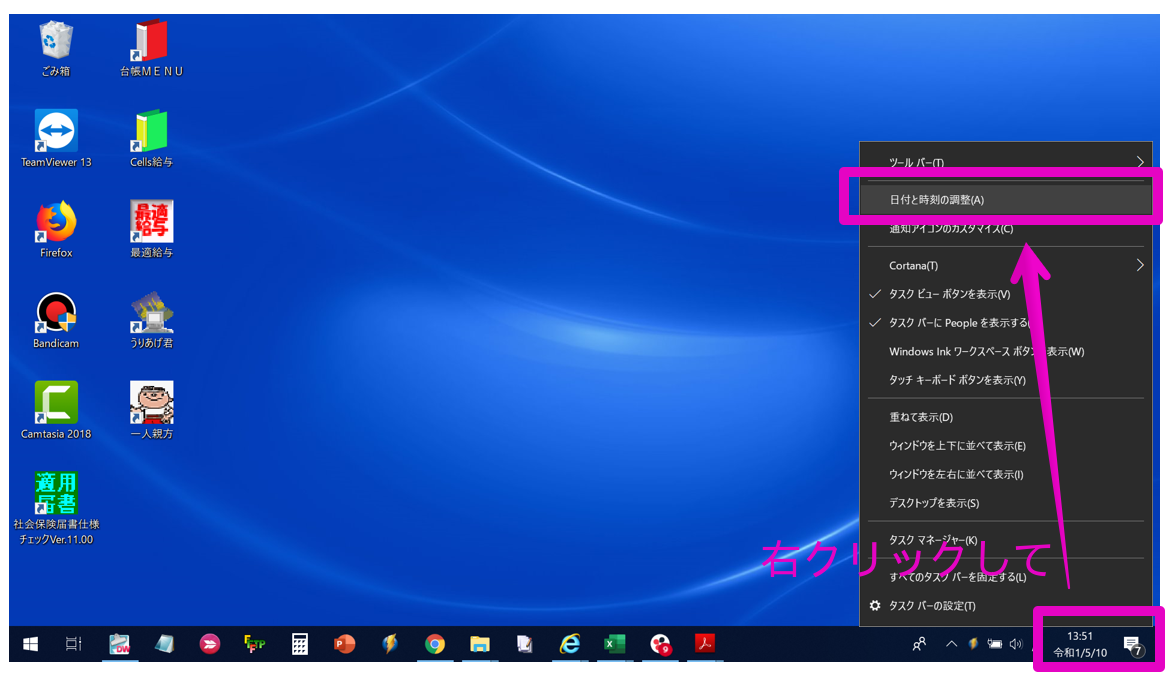
Task: Switch to Google Chrome on the taskbar
Action: point(435,644)
